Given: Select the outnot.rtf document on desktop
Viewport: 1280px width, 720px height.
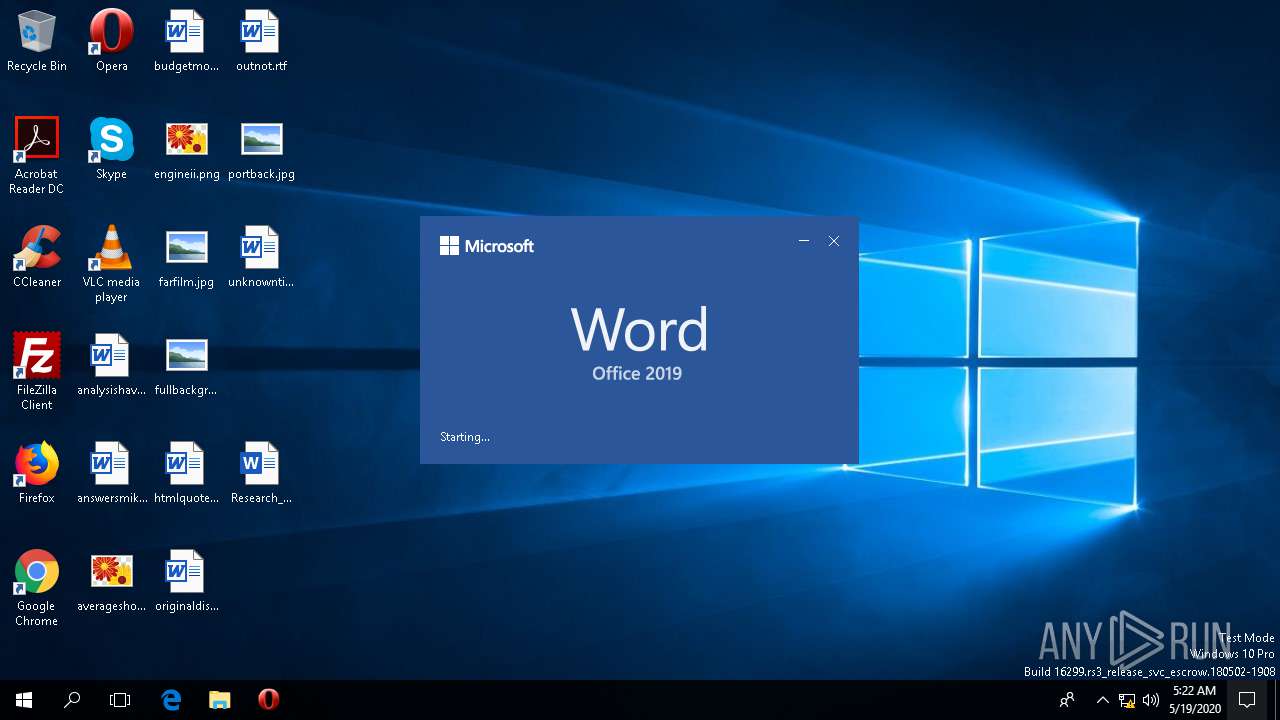Looking at the screenshot, I should 261,41.
